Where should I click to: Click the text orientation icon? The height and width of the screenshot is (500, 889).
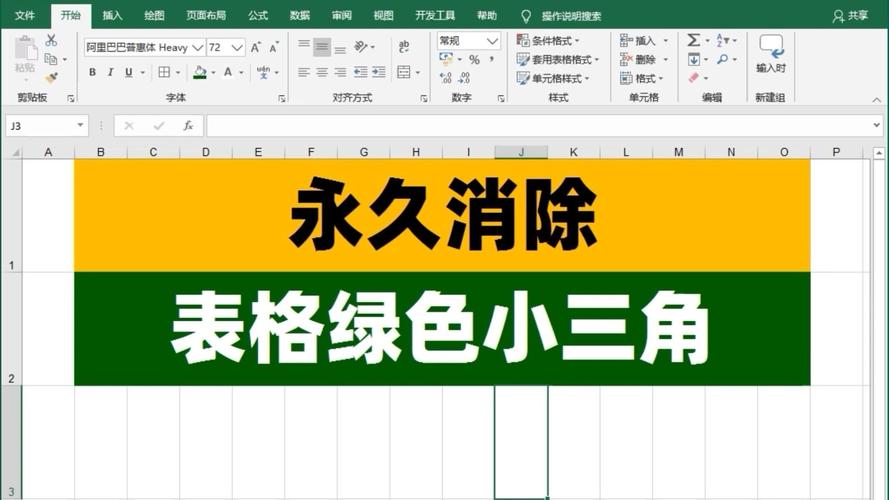[x=361, y=46]
